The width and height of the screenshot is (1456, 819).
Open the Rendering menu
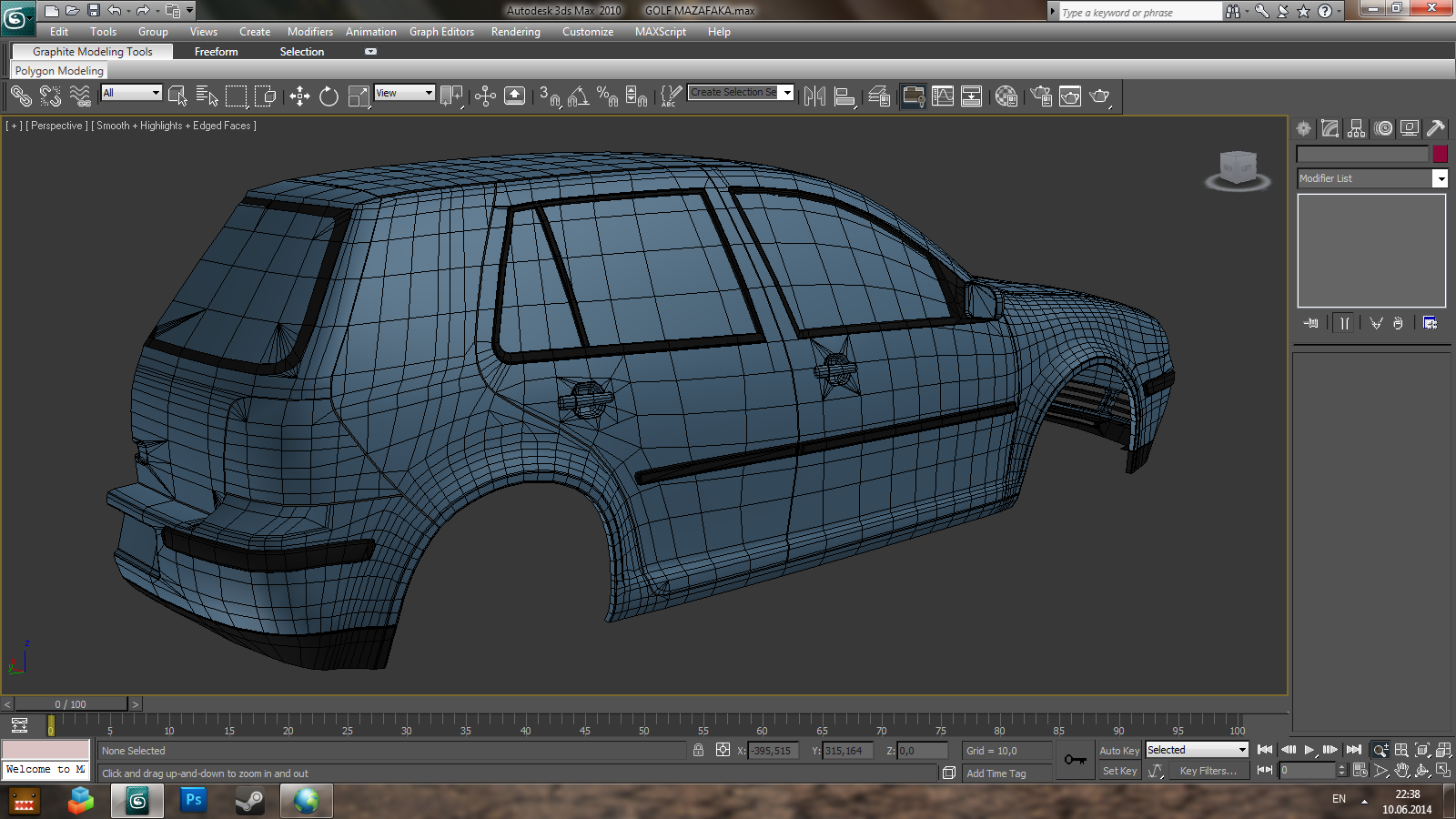(x=515, y=32)
